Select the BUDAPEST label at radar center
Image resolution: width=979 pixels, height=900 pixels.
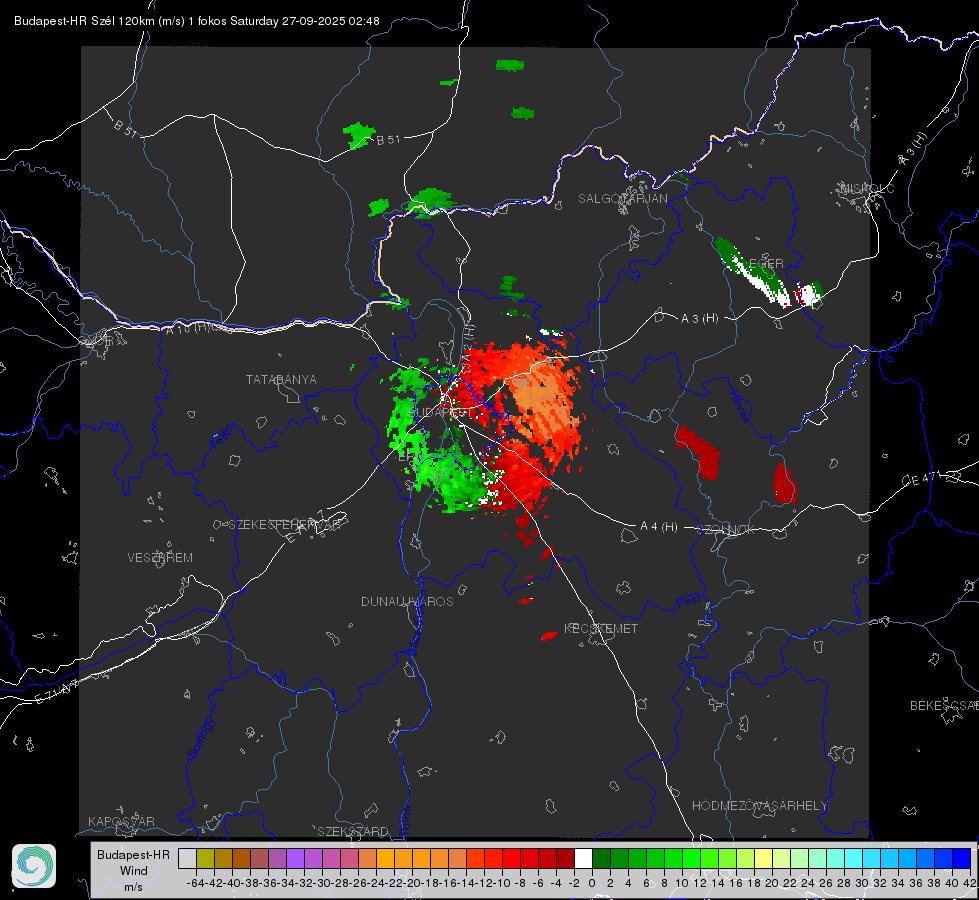coord(441,413)
